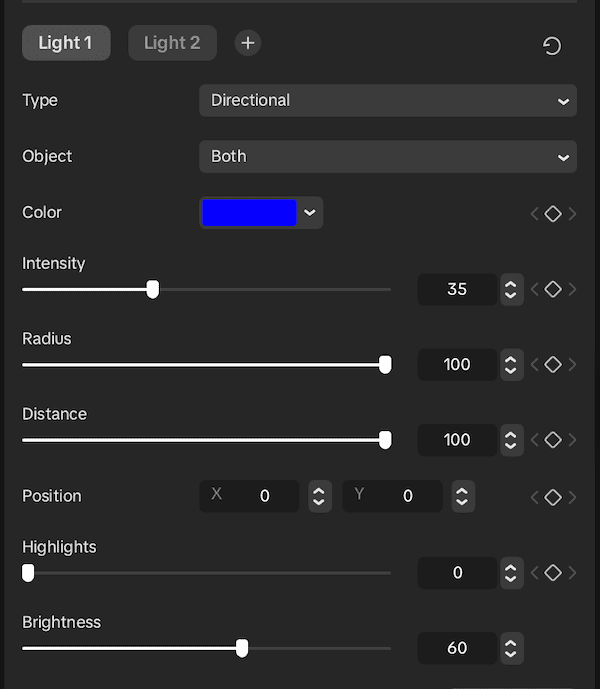Click the Radius slider handle
This screenshot has width=600, height=689.
pyautogui.click(x=385, y=365)
